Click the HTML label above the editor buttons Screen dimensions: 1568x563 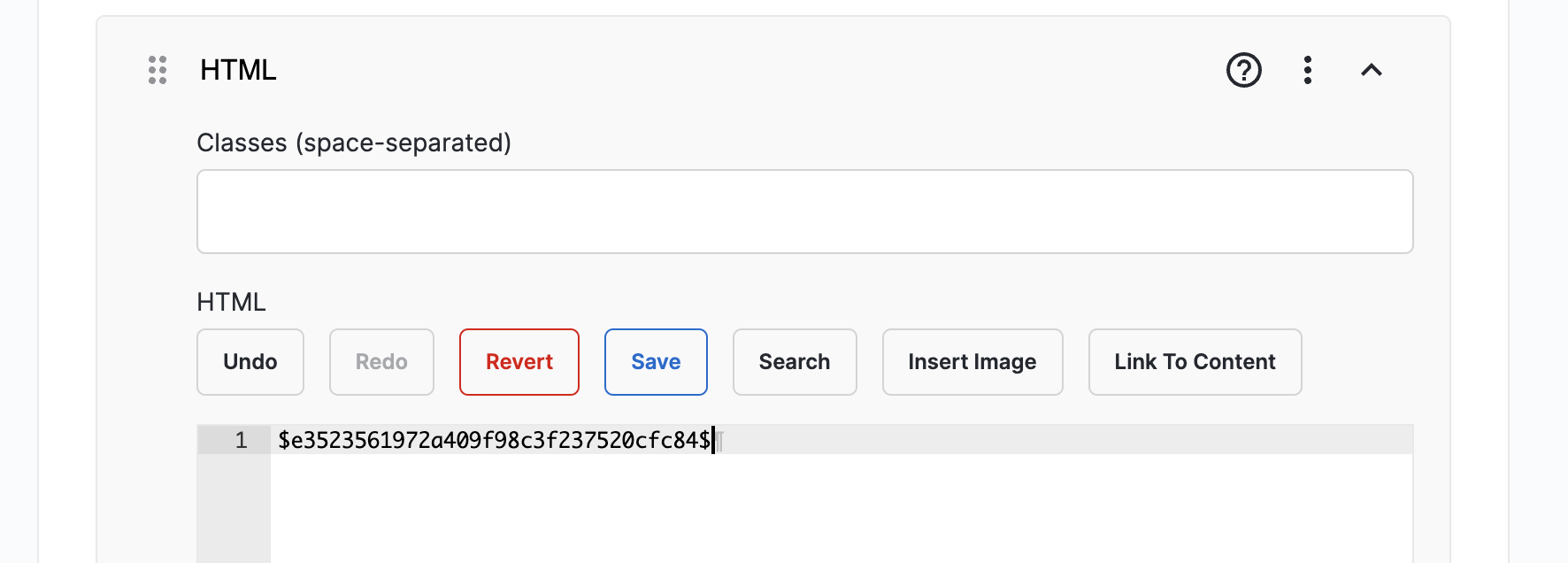coord(231,302)
